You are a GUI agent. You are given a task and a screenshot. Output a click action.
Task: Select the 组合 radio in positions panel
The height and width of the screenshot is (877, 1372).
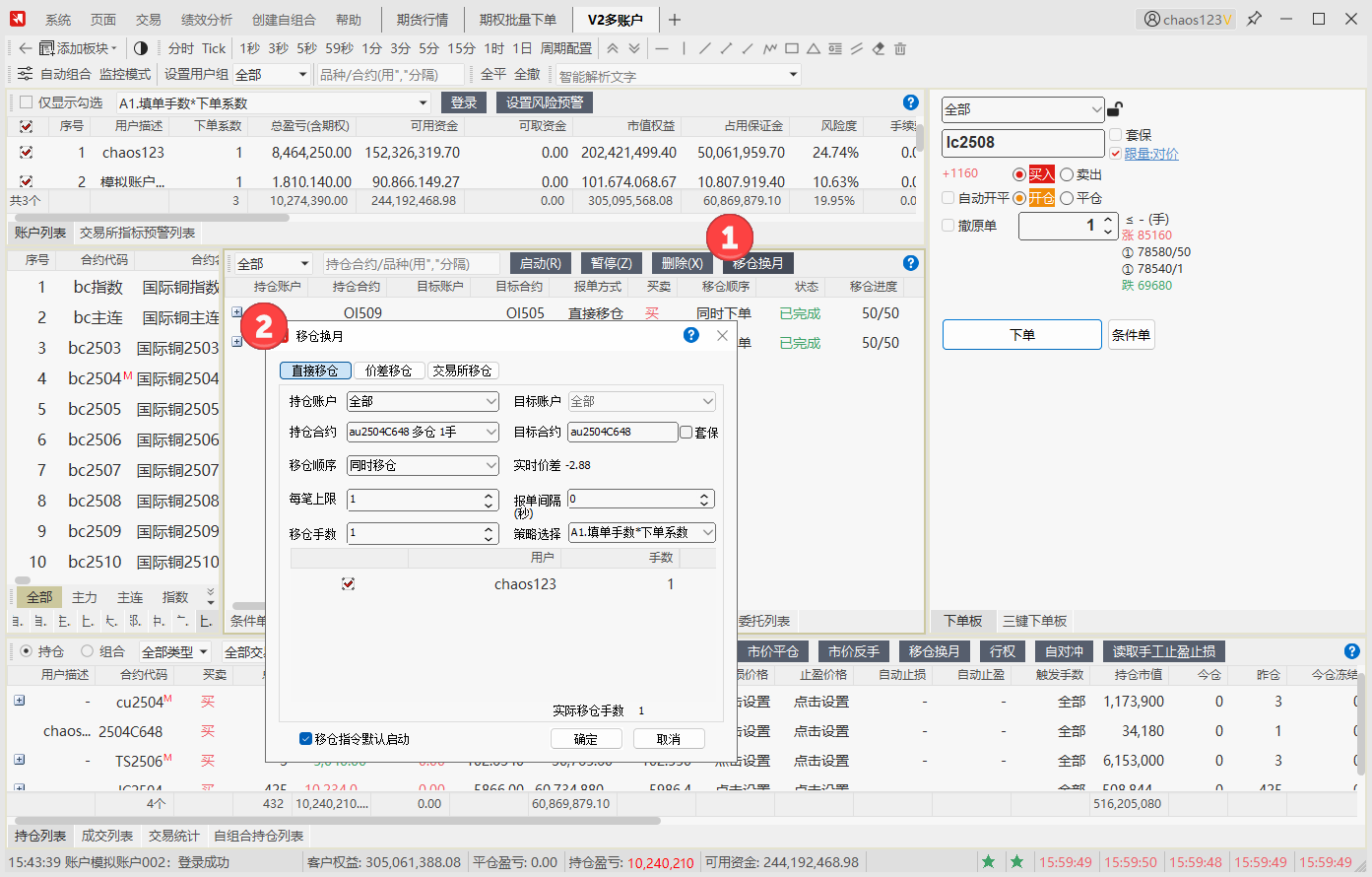87,651
